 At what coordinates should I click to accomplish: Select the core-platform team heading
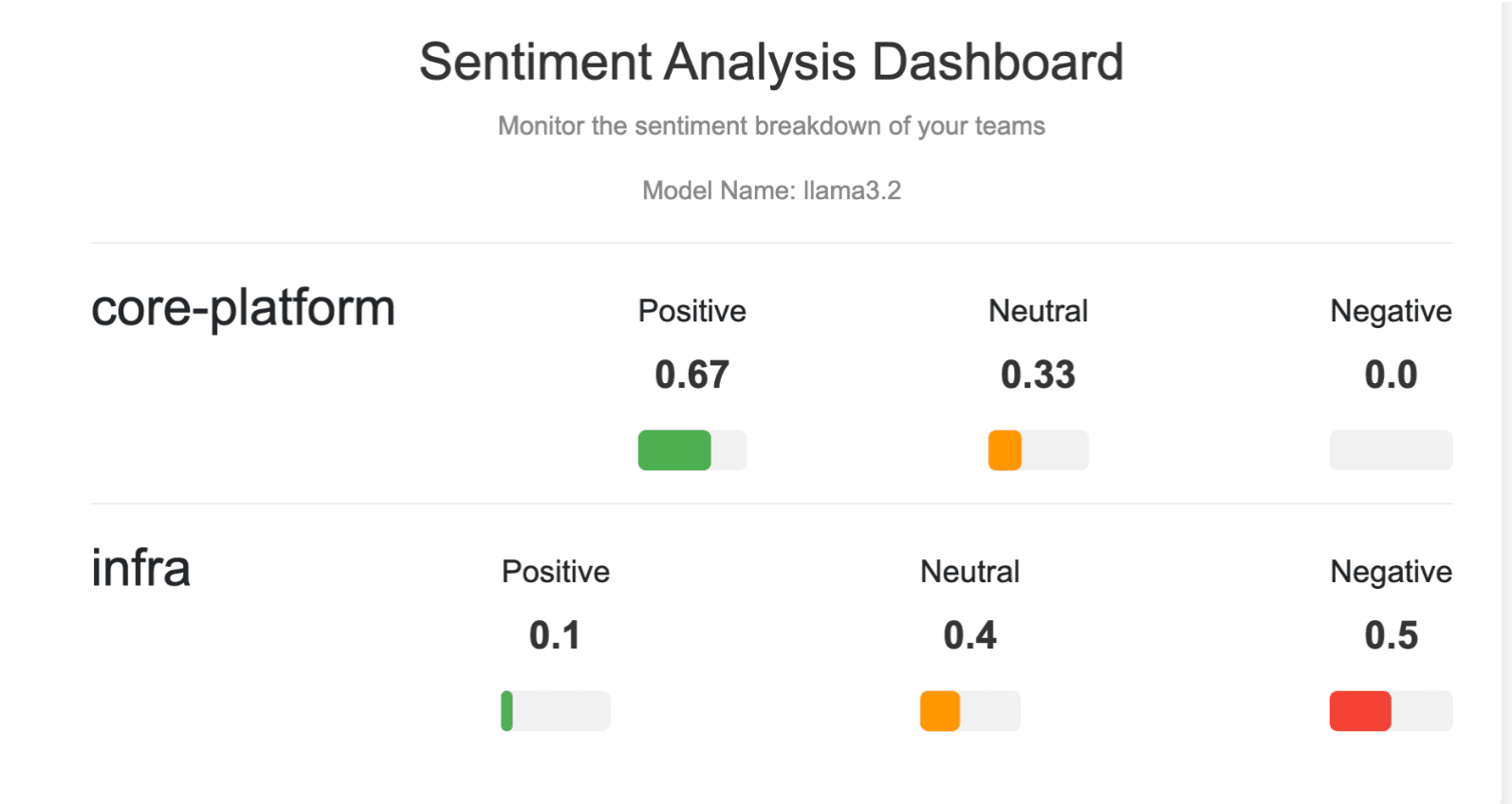(x=243, y=308)
